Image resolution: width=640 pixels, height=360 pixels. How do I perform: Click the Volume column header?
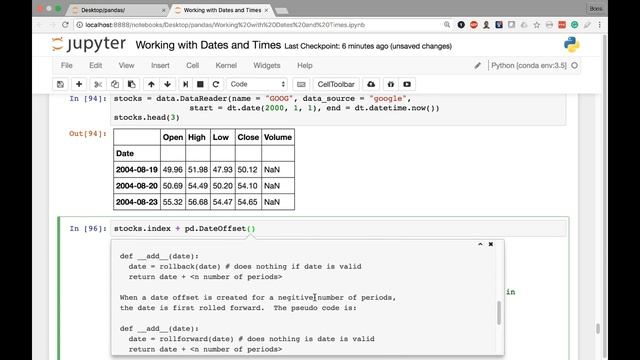coord(278,138)
